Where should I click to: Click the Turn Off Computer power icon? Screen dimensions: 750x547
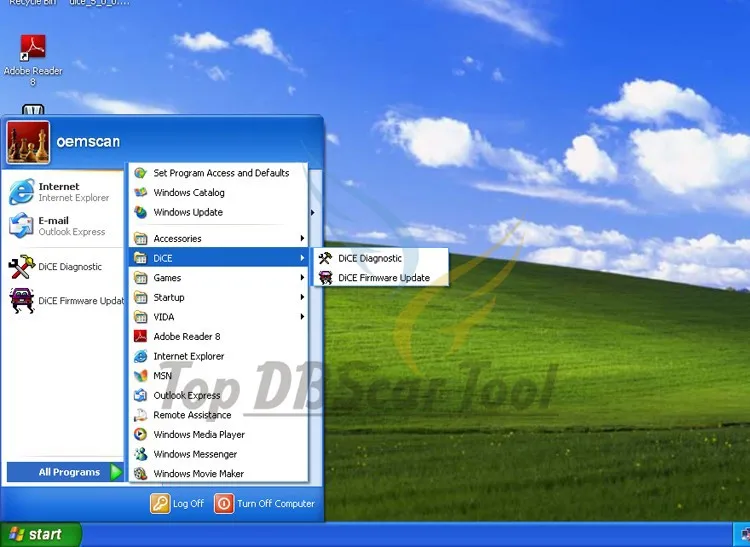(x=224, y=503)
